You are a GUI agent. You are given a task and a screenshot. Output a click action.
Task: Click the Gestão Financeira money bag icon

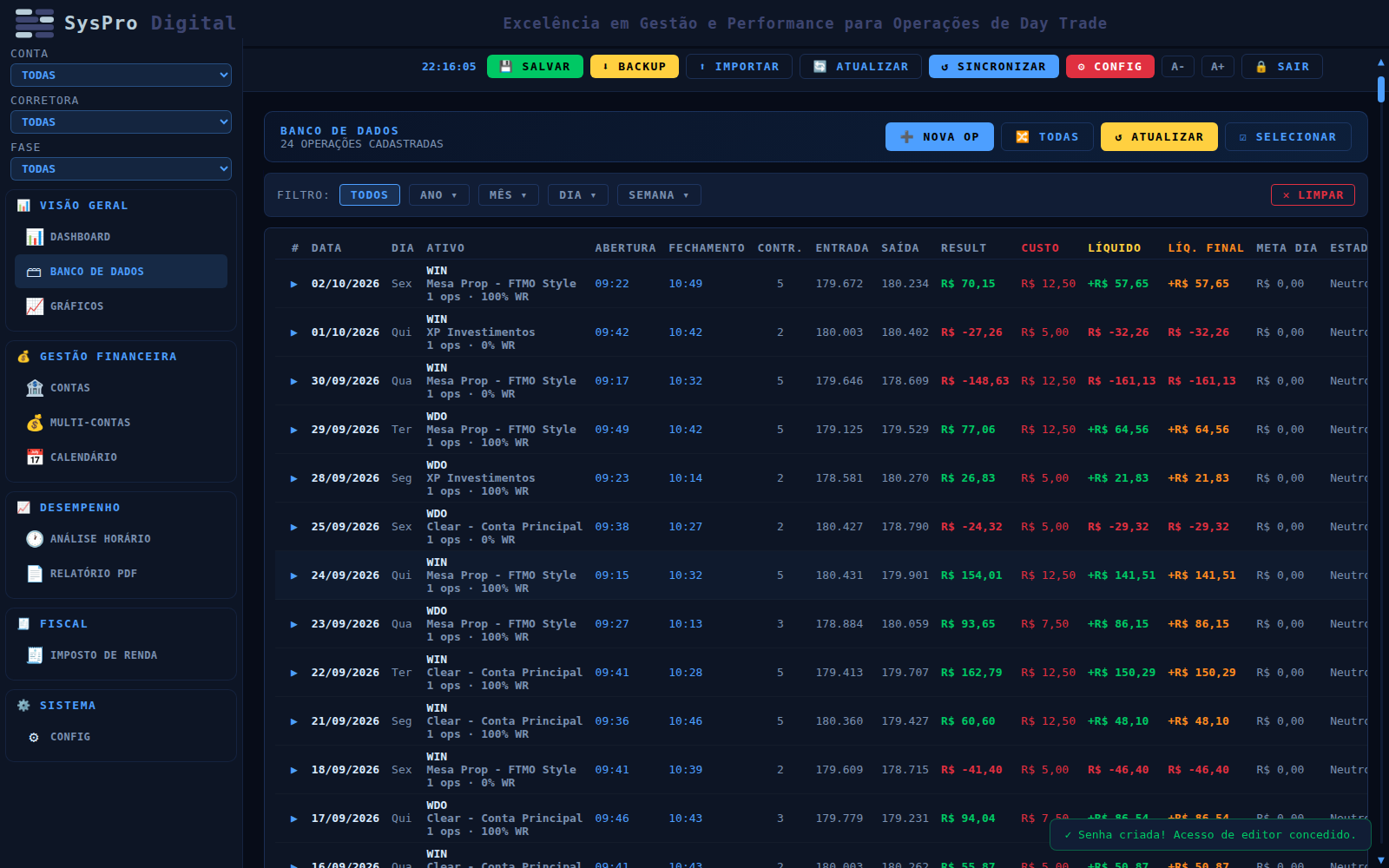coord(23,357)
